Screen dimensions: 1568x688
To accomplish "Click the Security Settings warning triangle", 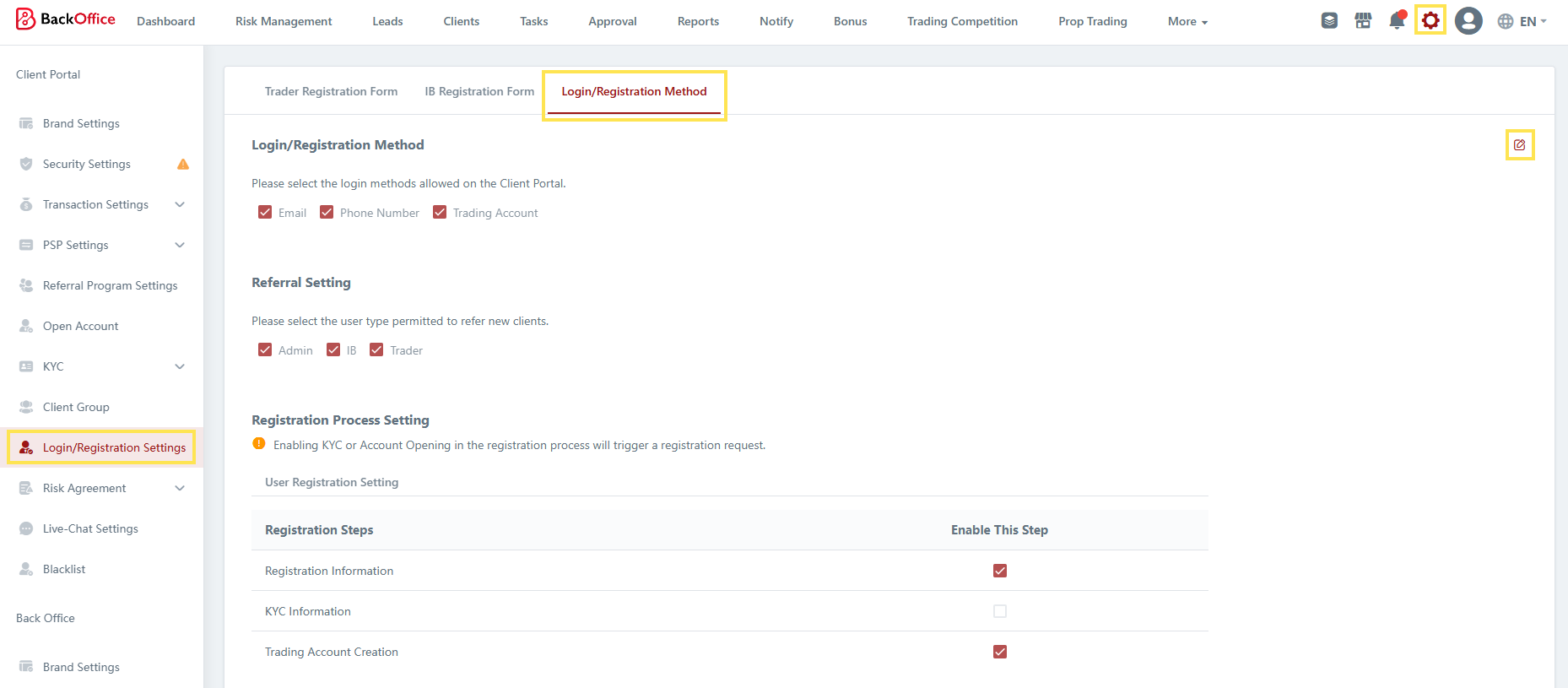I will (x=183, y=165).
